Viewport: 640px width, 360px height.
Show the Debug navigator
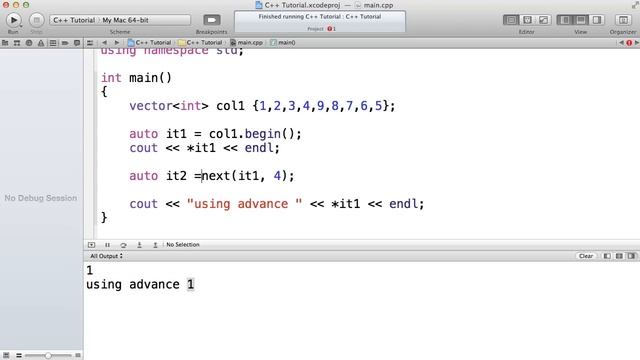(x=53, y=42)
